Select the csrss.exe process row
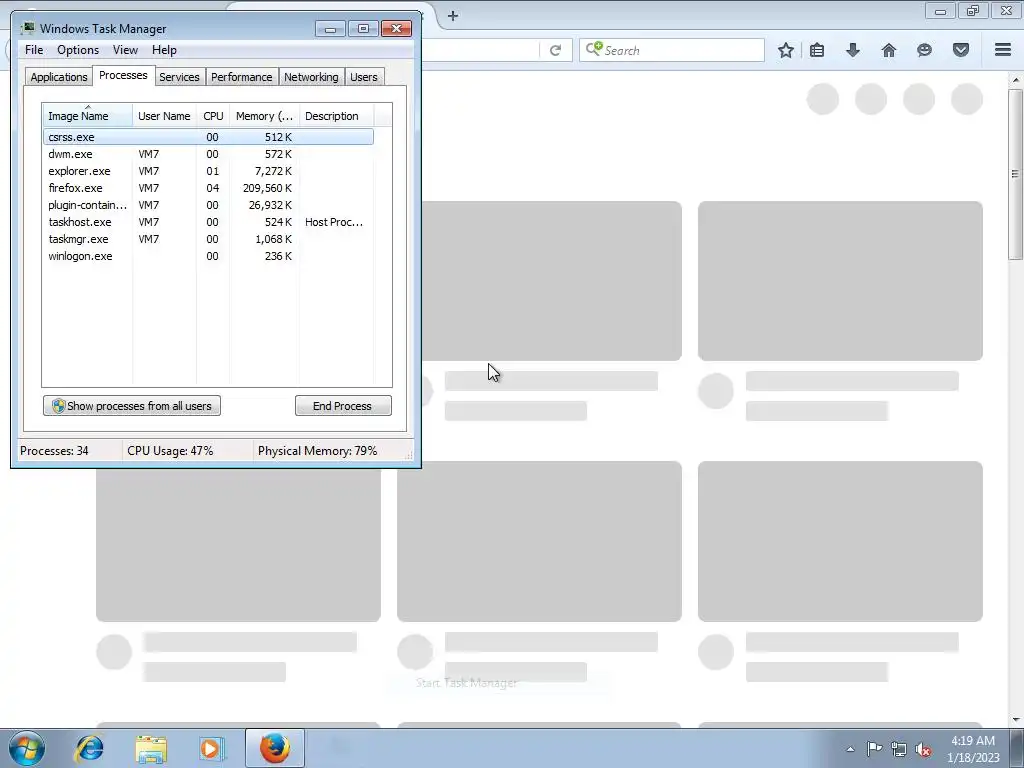Viewport: 1024px width, 768px height. [x=208, y=137]
